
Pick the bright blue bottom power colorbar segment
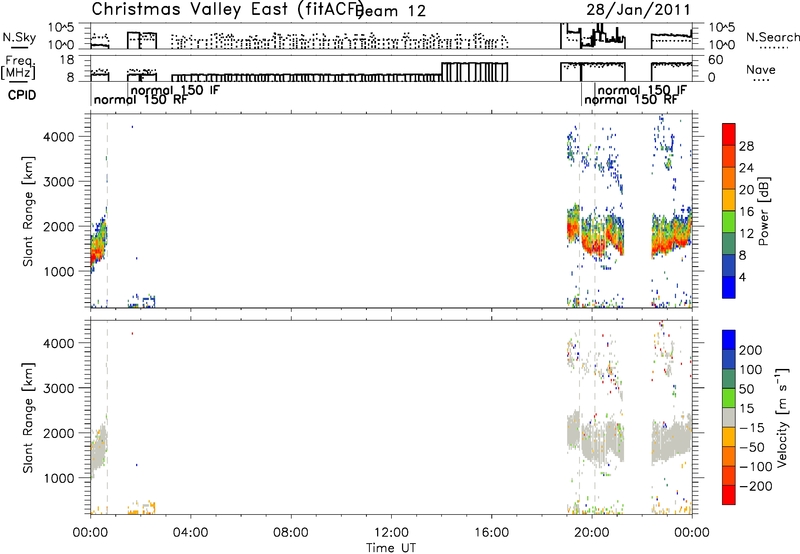pos(729,287)
